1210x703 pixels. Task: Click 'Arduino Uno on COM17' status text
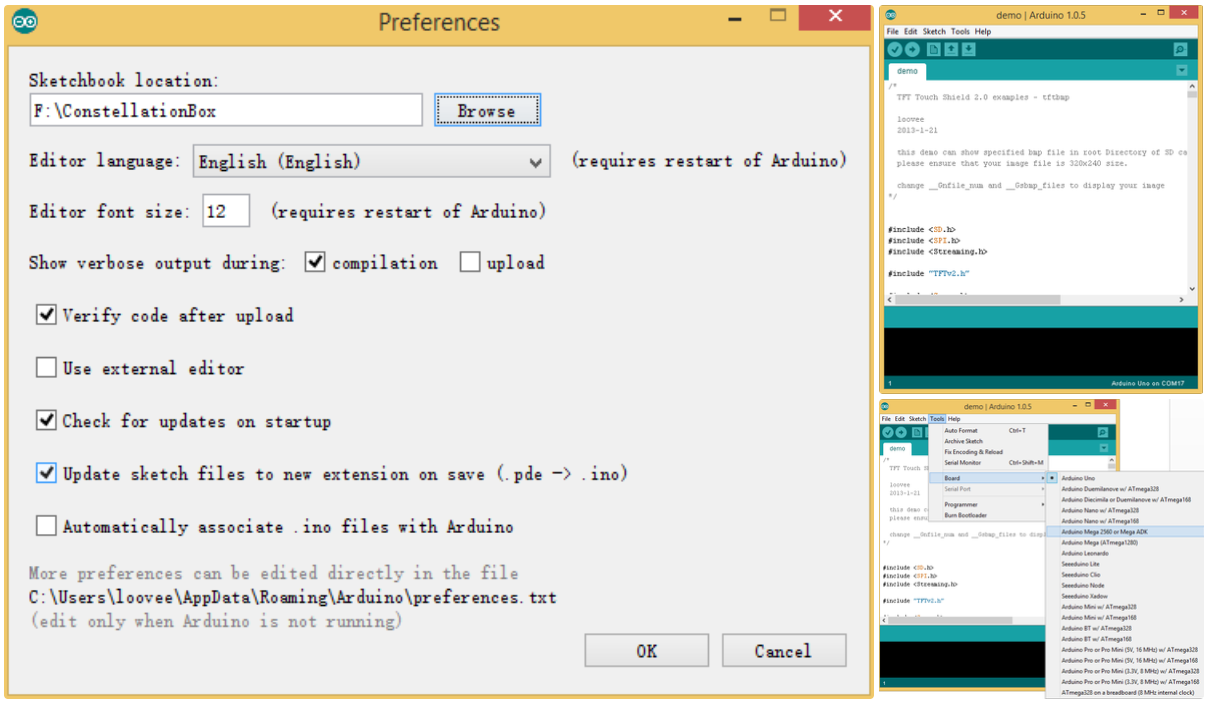pyautogui.click(x=1147, y=383)
